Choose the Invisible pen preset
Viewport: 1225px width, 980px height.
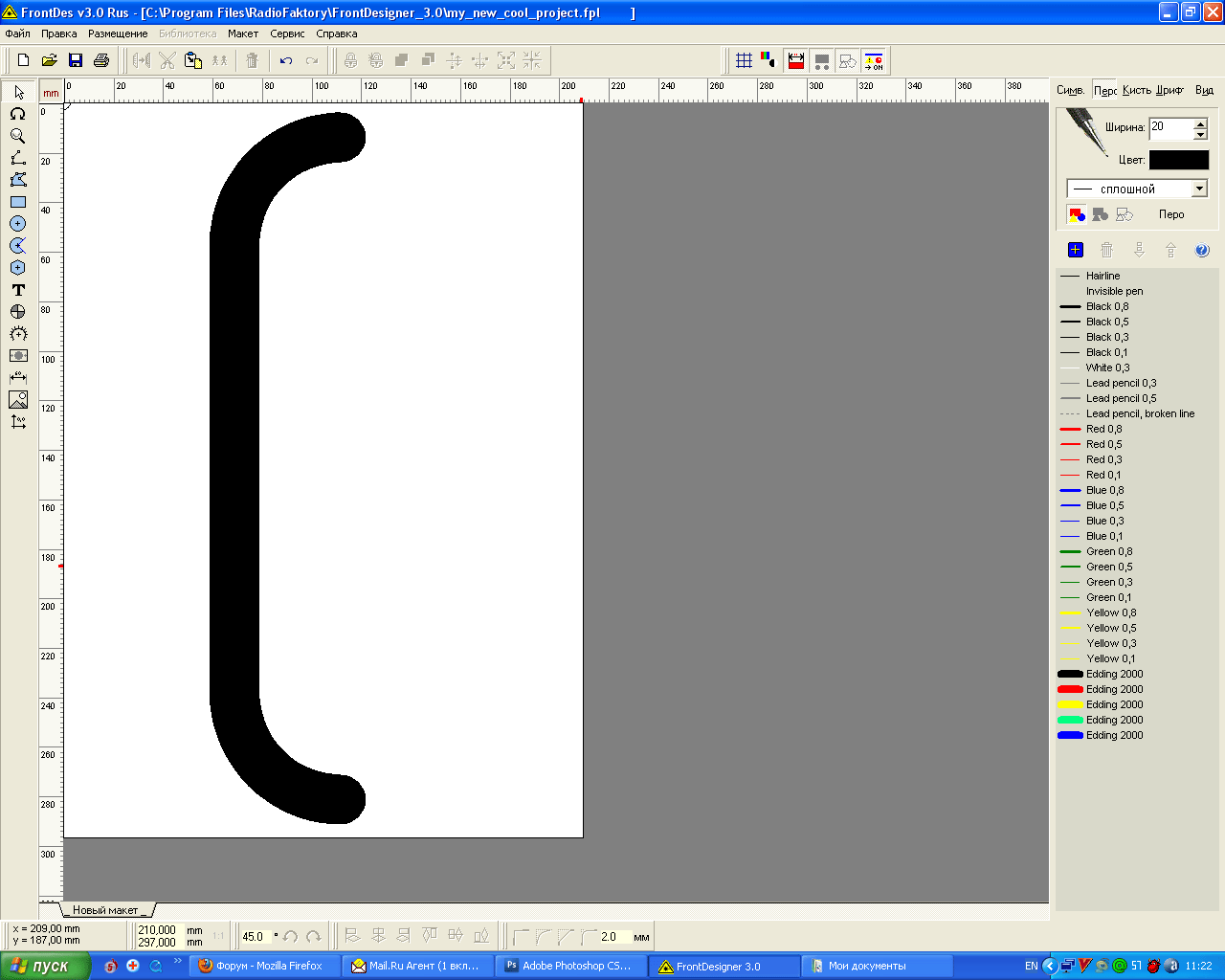pyautogui.click(x=1114, y=291)
